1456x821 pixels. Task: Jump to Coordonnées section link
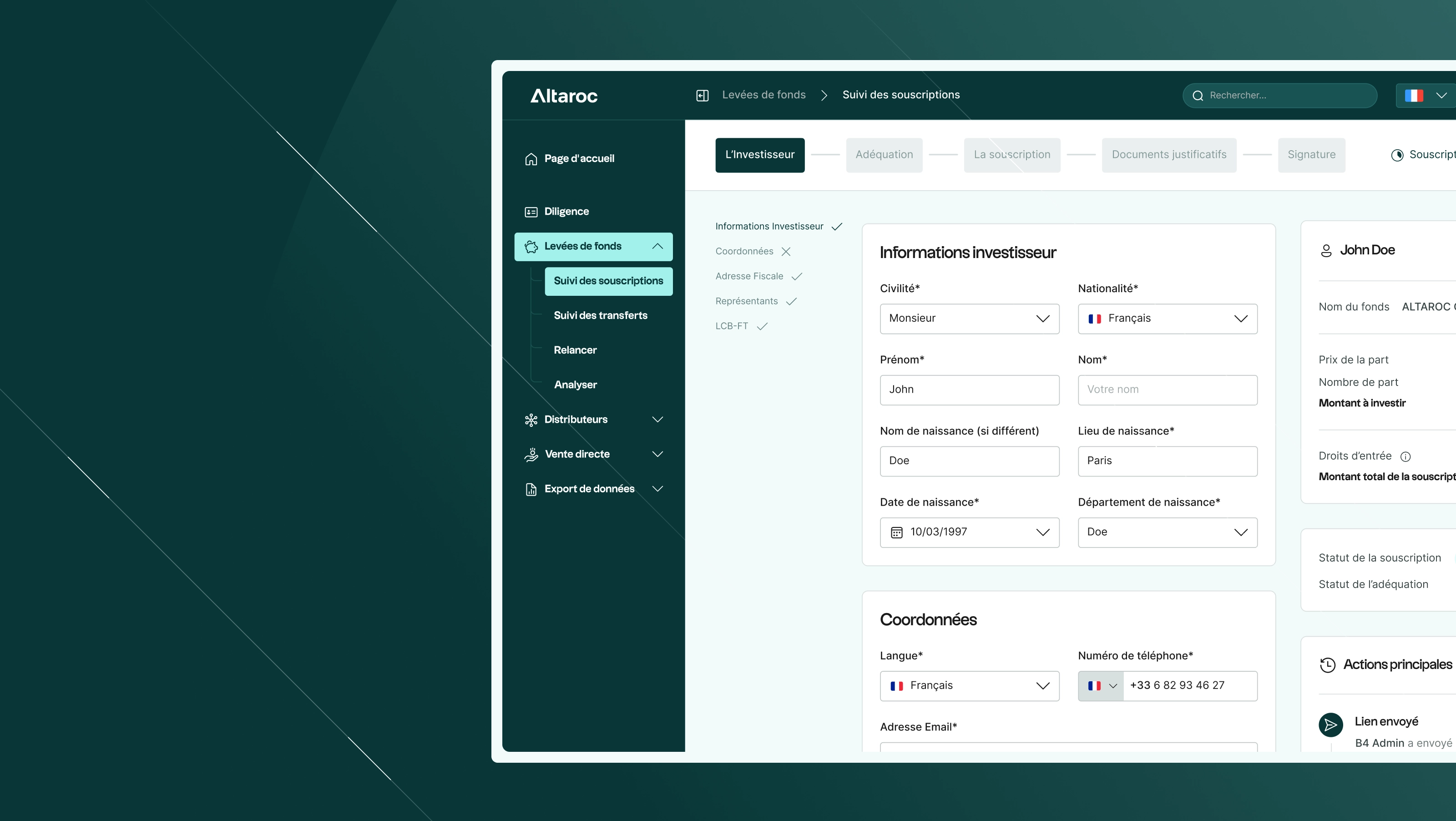tap(744, 252)
